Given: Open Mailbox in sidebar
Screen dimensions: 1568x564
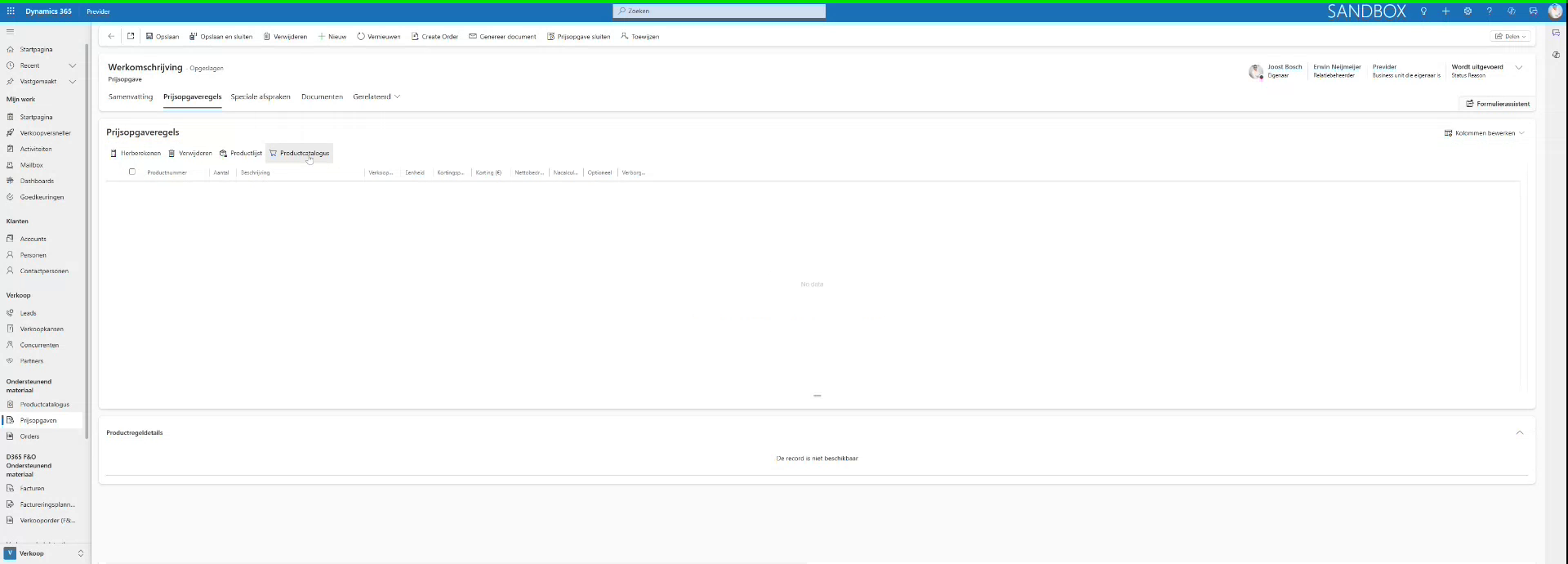Looking at the screenshot, I should coord(31,165).
